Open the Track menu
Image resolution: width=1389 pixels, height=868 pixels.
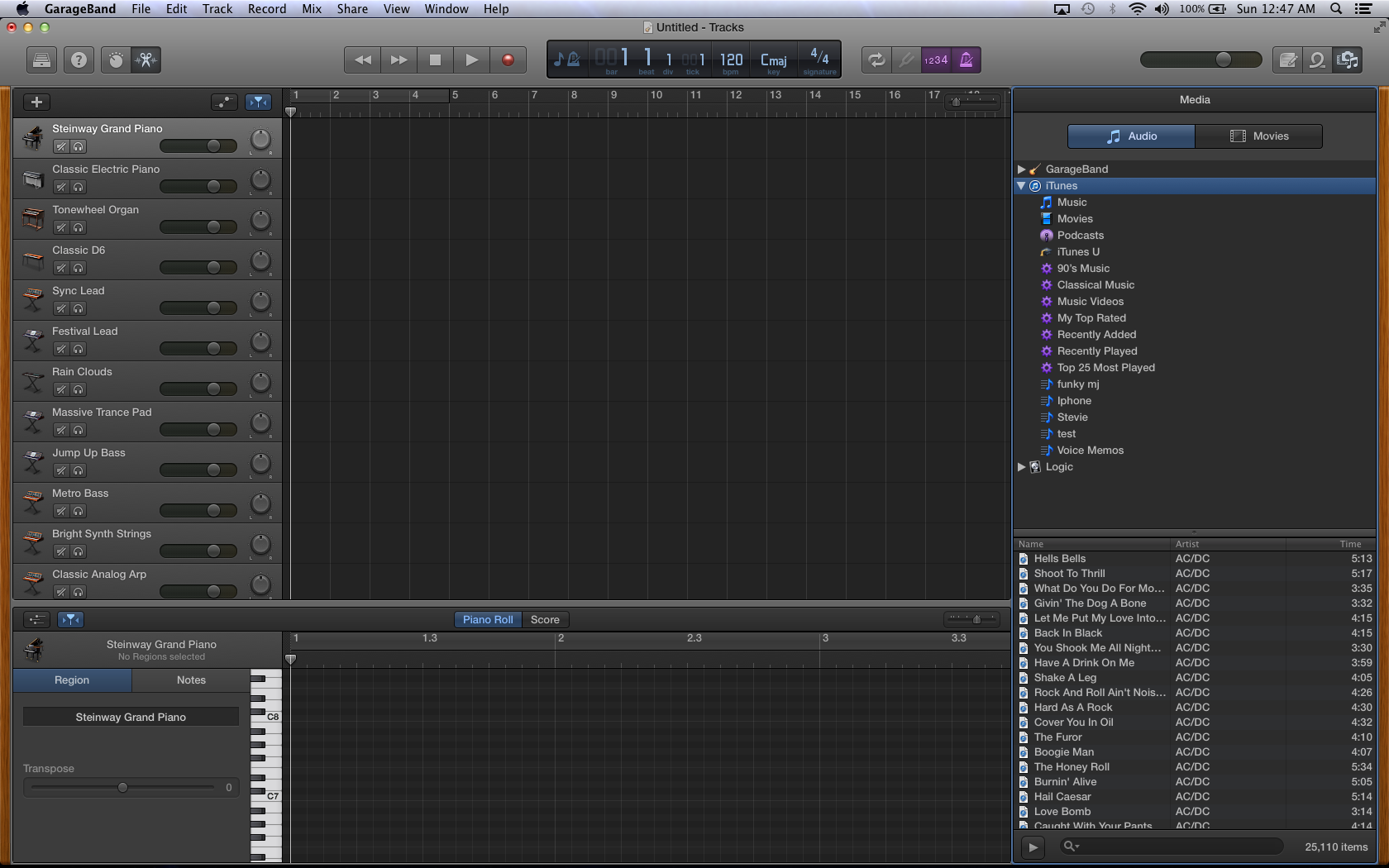click(217, 8)
